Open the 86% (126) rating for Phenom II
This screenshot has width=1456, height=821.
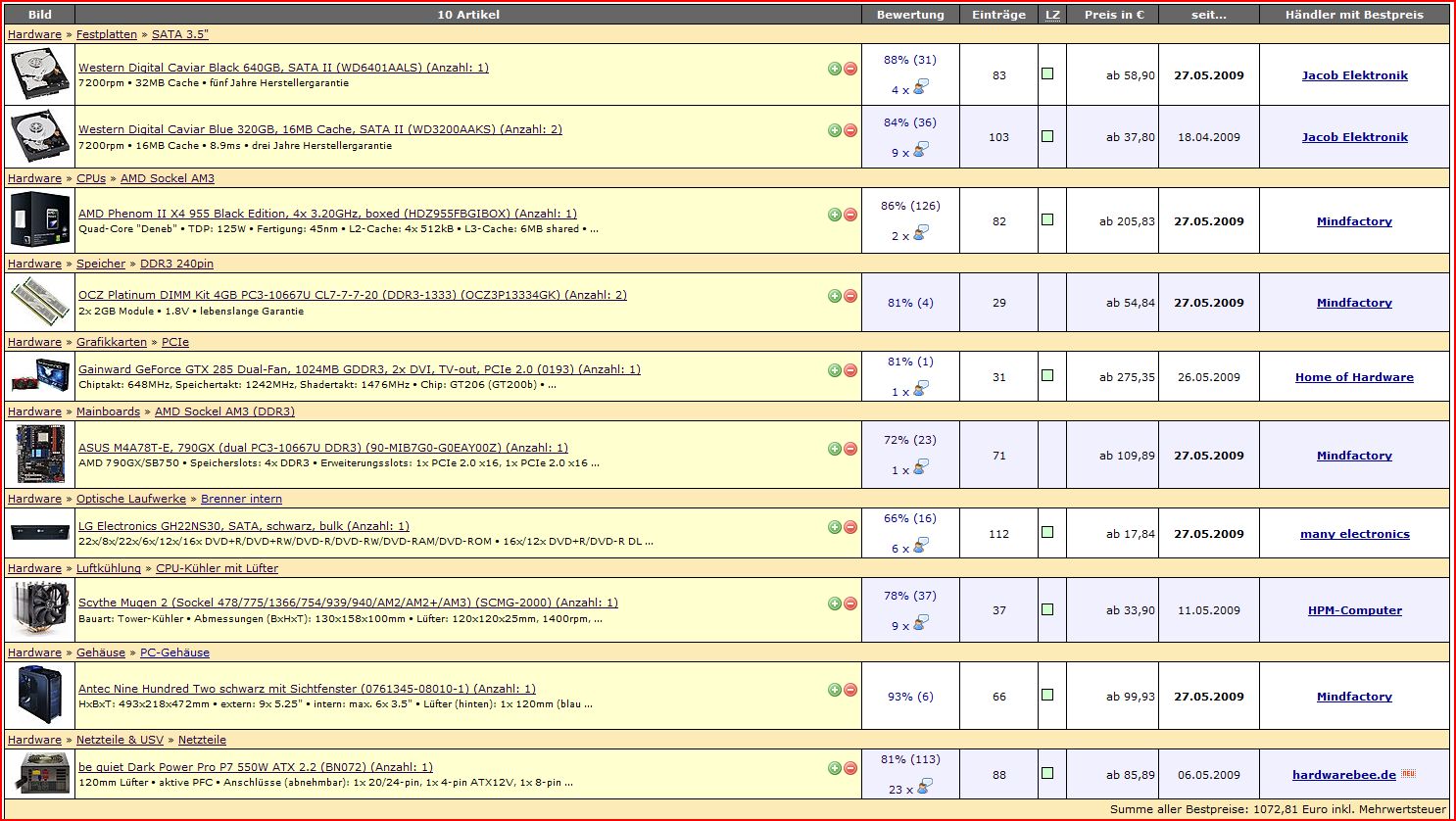[x=910, y=206]
